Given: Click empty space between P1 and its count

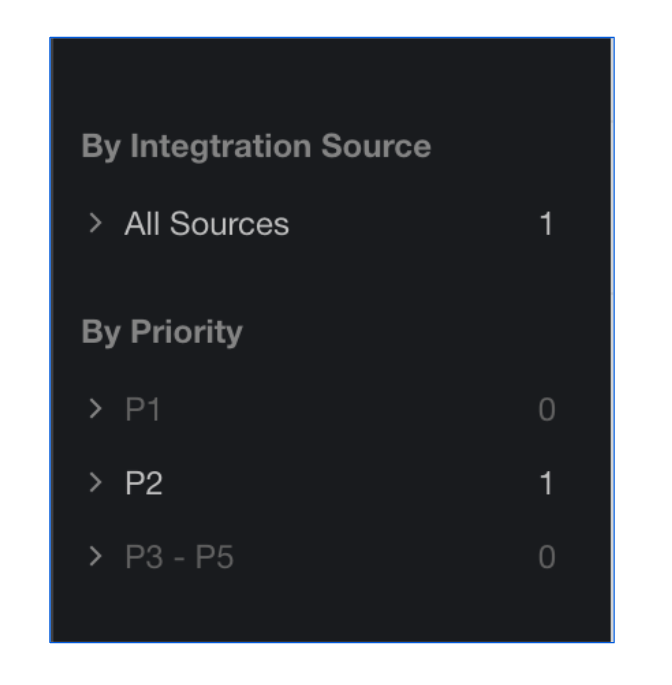Looking at the screenshot, I should [x=350, y=409].
